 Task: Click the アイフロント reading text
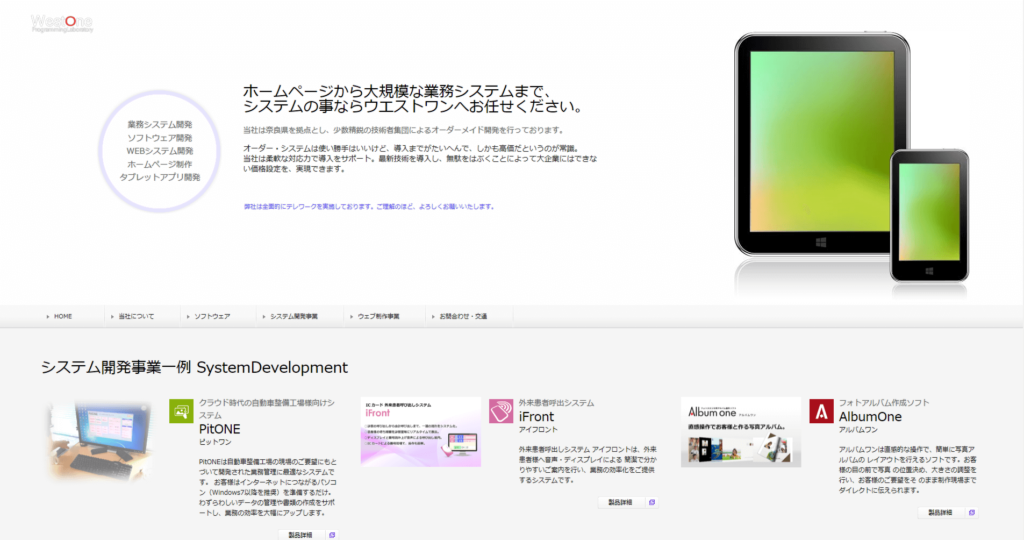pos(538,430)
